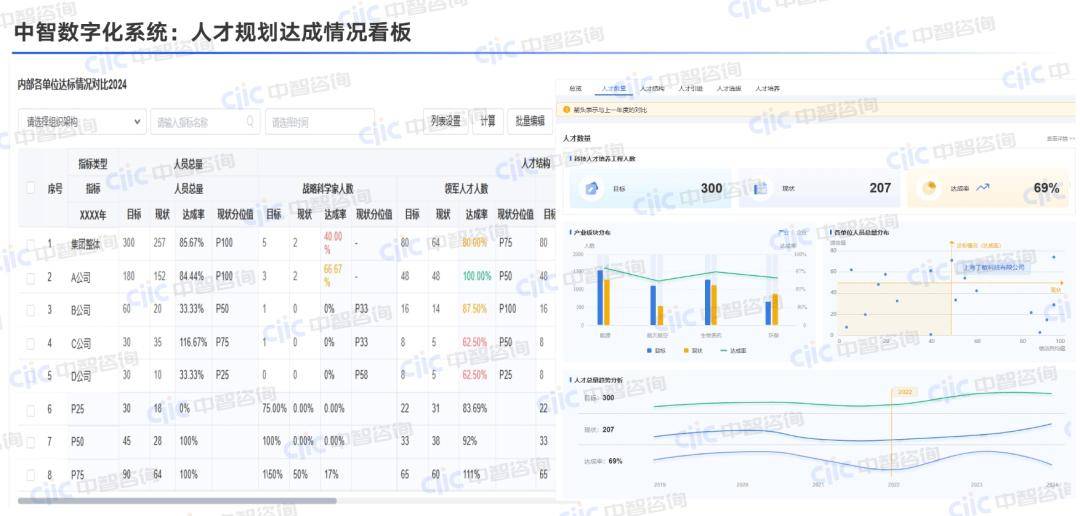Click the 111% cell in P75 row
The height and width of the screenshot is (516, 1080).
pos(470,475)
